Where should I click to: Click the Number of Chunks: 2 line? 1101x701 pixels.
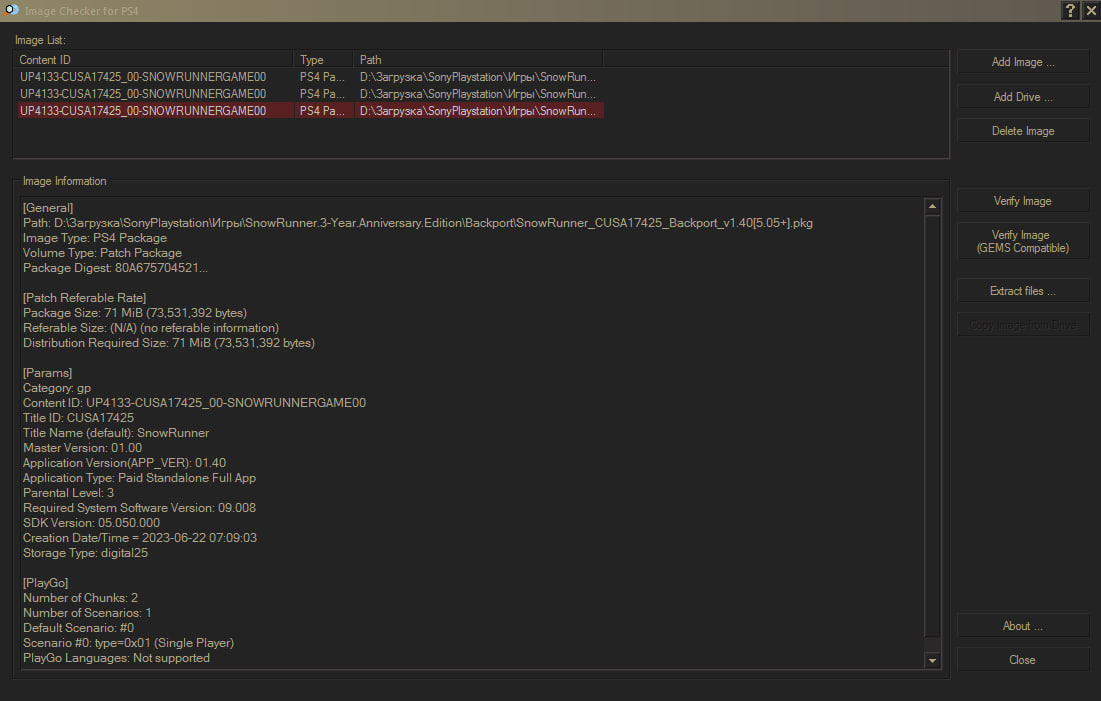[80, 598]
